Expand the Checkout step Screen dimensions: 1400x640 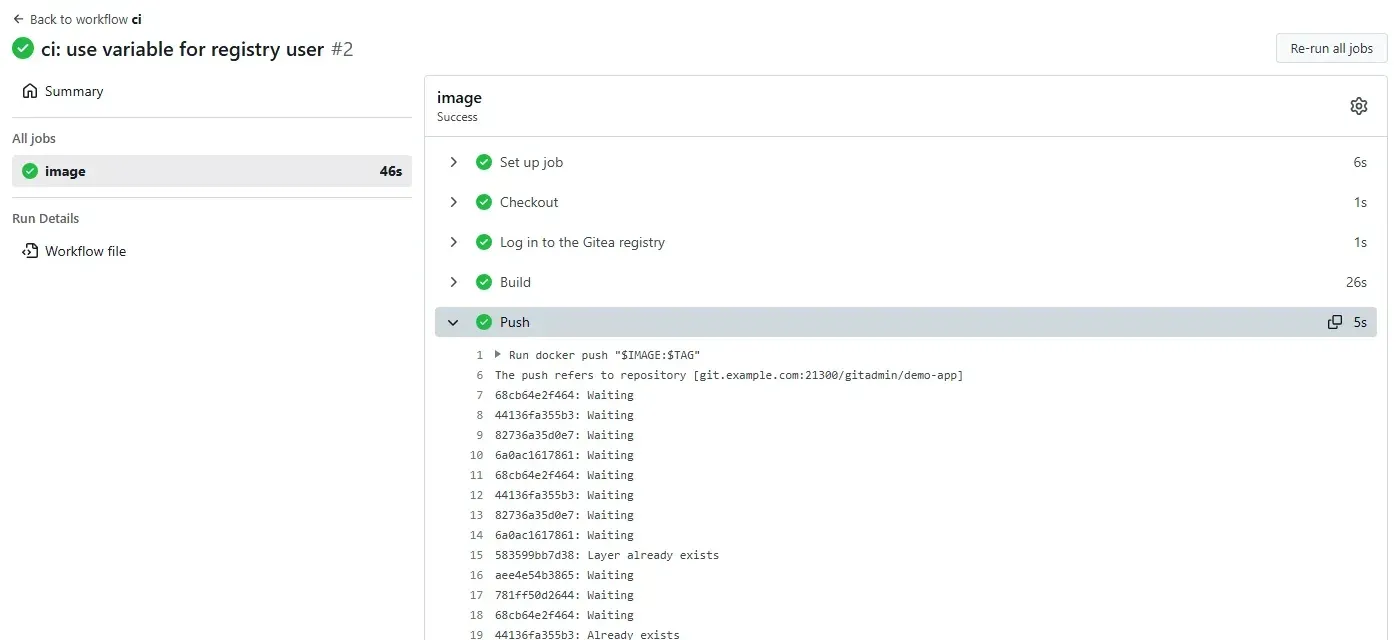coord(906,202)
